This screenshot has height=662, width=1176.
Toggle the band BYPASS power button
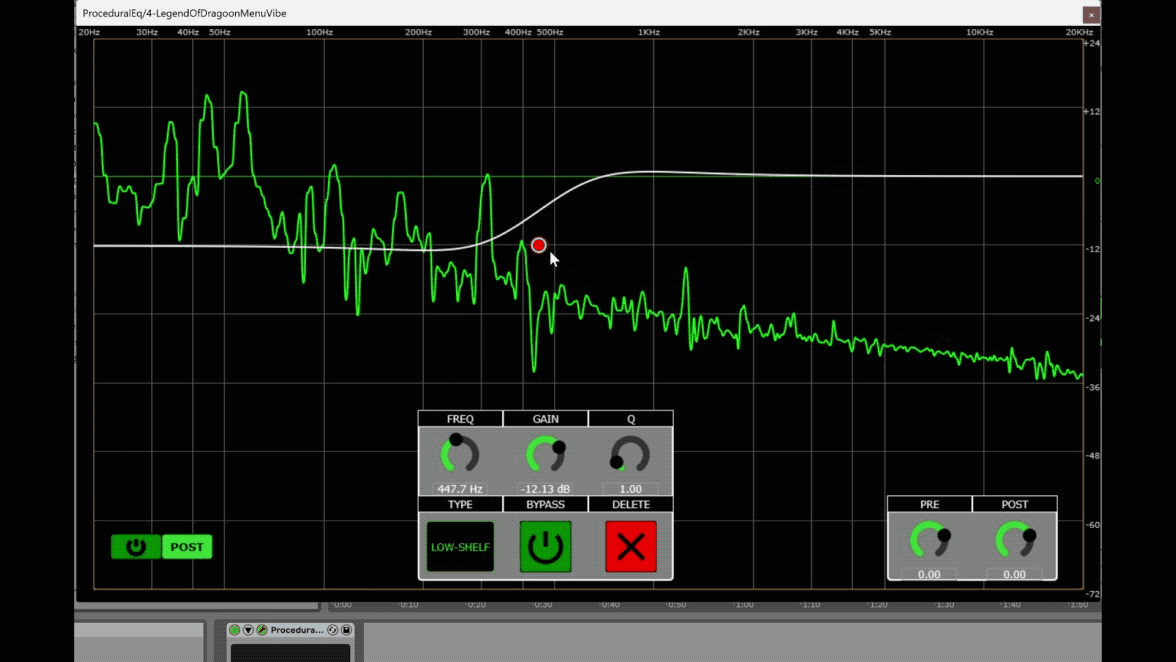[x=545, y=546]
